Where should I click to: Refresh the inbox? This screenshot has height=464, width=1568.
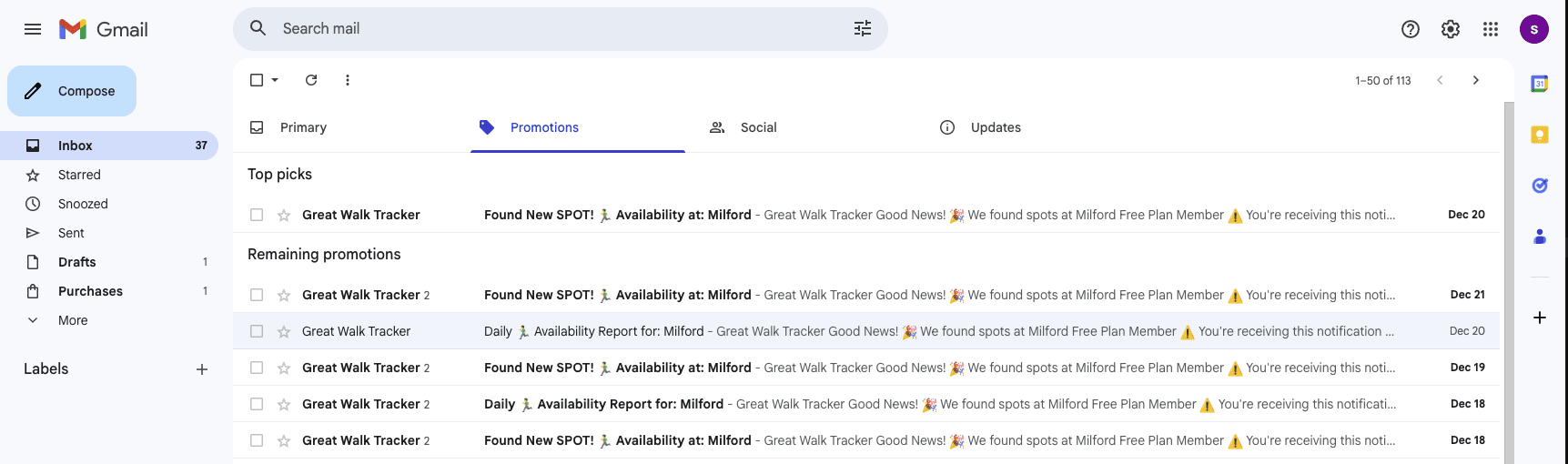click(x=311, y=80)
